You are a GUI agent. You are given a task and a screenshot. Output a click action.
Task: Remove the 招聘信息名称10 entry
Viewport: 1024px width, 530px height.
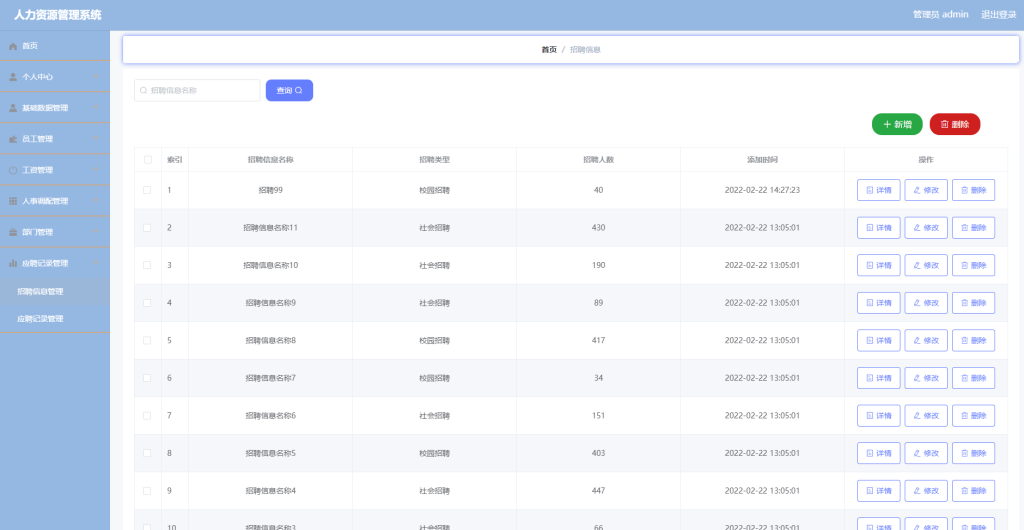point(974,265)
